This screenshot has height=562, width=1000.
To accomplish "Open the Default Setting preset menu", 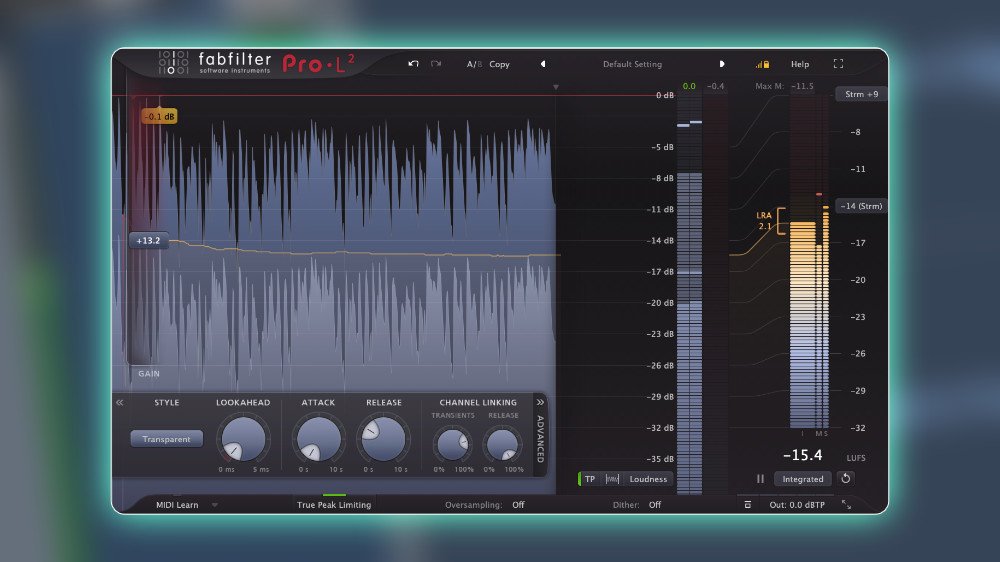I will click(632, 64).
